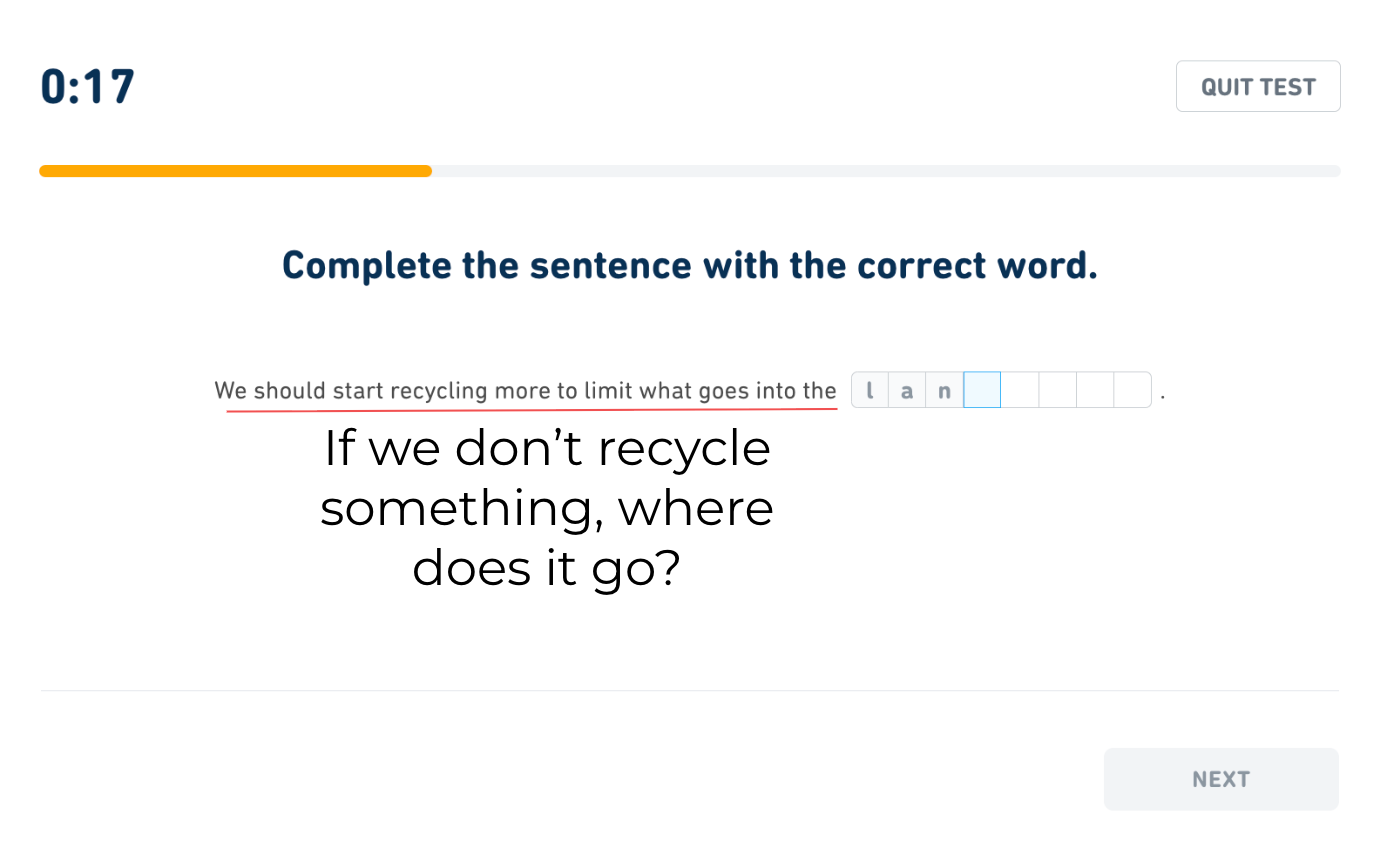Focus the highlighted empty fourth letter box
This screenshot has height=858, width=1386.
pos(982,390)
